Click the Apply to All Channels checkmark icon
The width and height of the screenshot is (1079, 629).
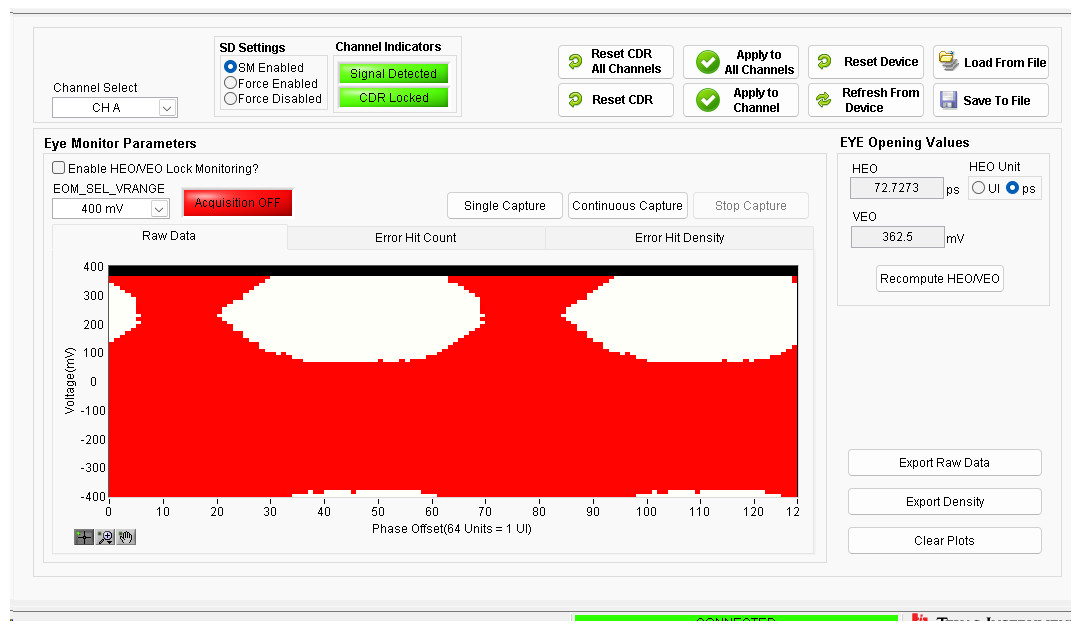tap(707, 62)
